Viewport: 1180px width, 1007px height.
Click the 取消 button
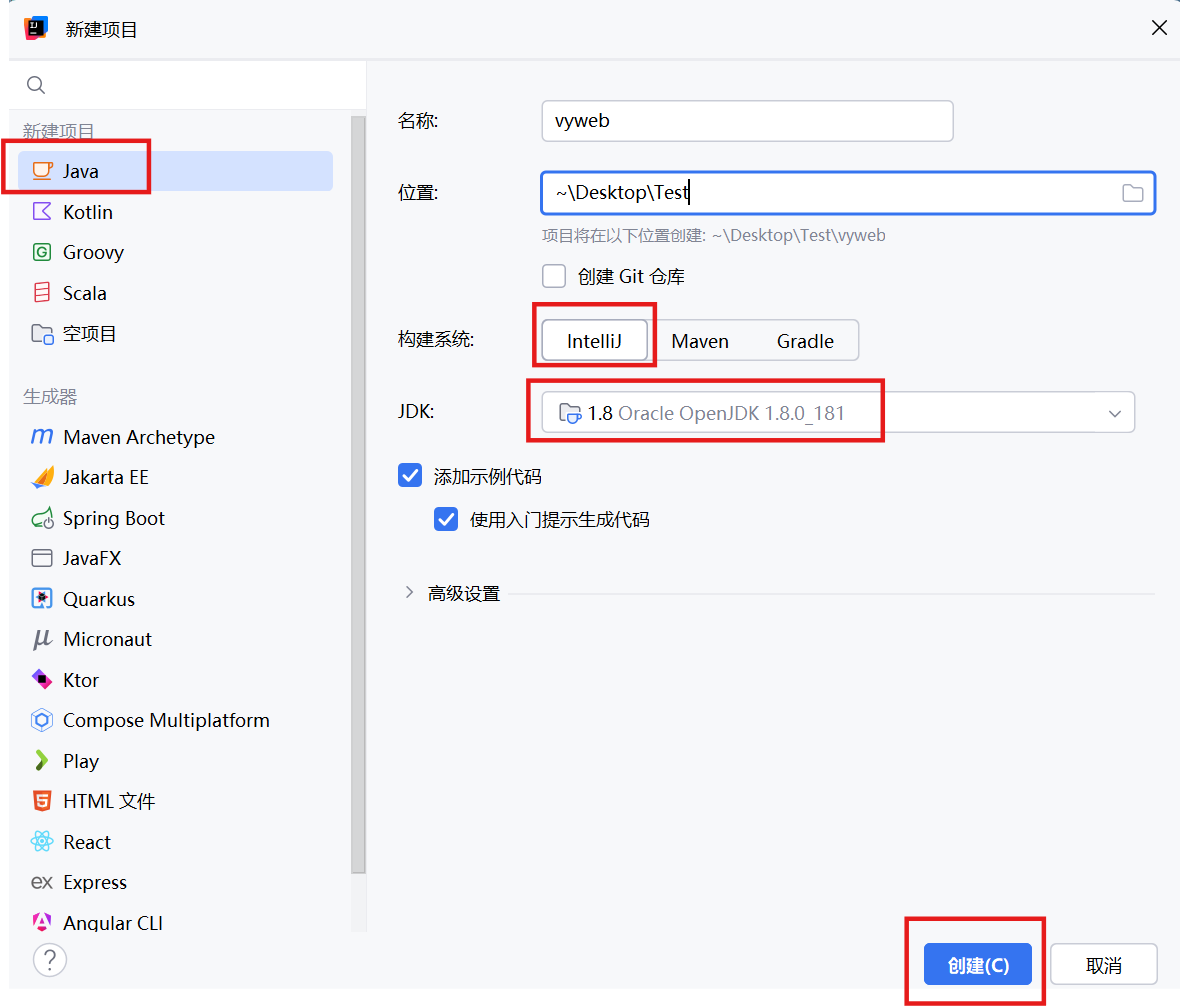coord(1104,964)
